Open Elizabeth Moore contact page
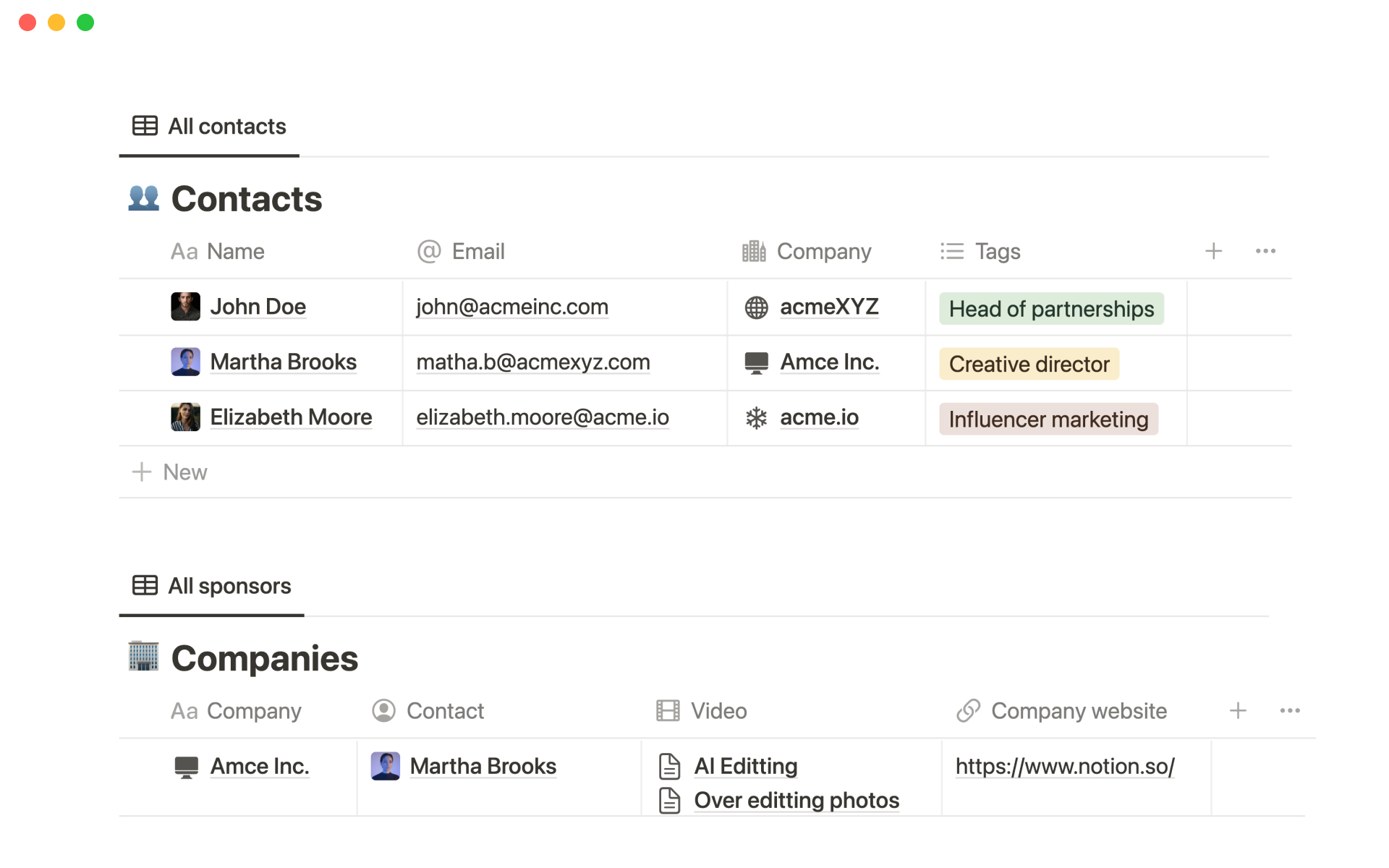1389x868 pixels. [x=291, y=417]
